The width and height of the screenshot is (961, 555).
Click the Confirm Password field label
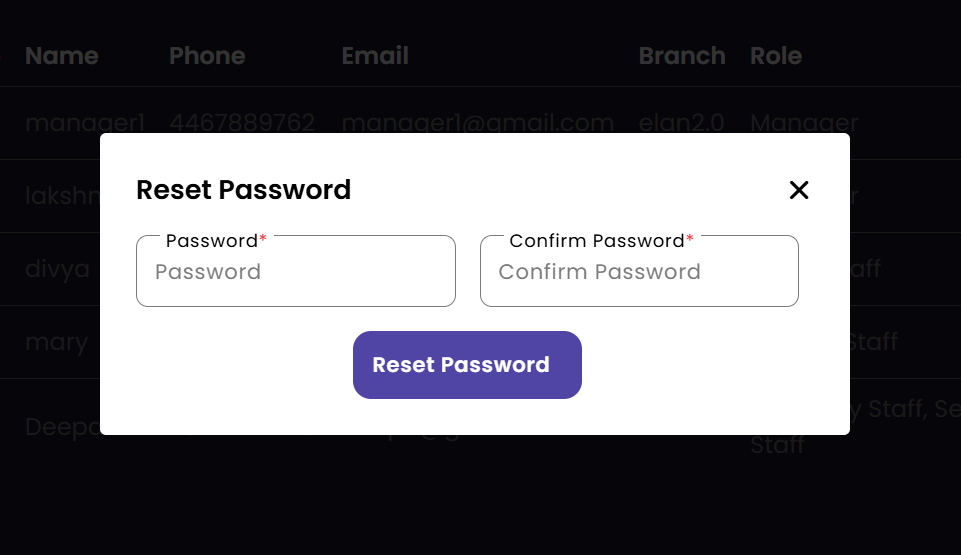click(x=597, y=241)
